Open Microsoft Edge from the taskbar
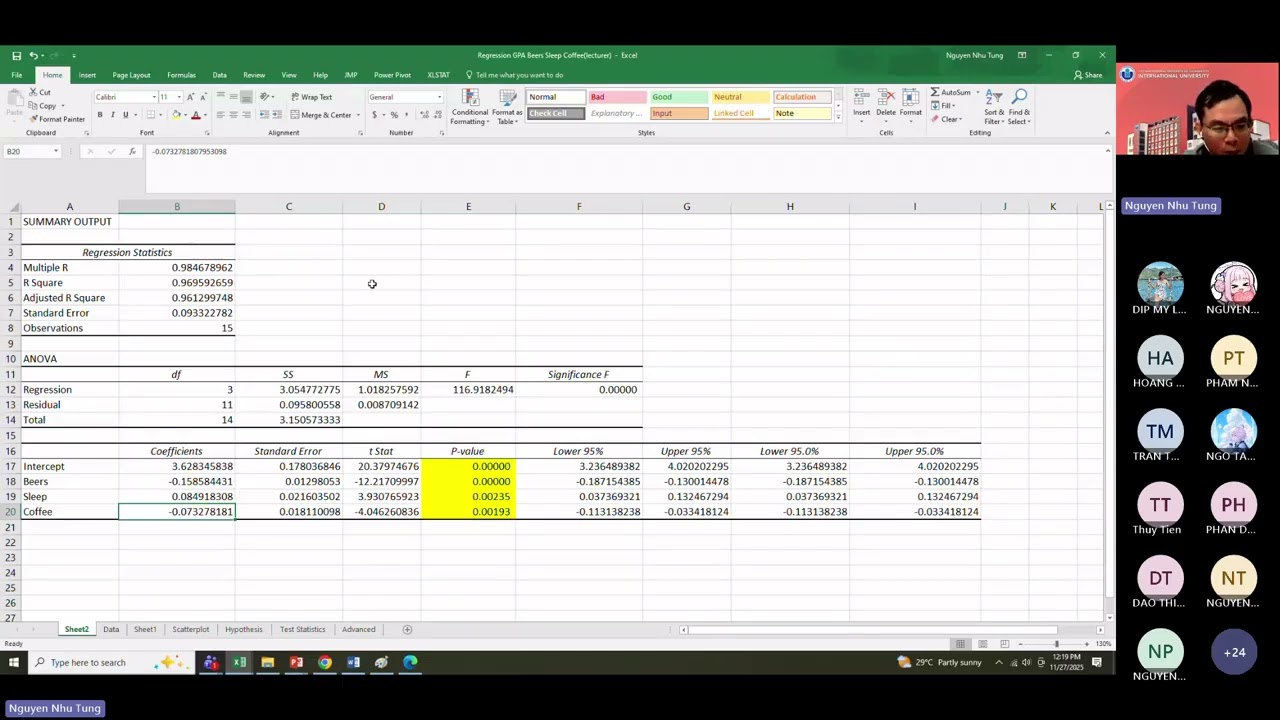This screenshot has height=720, width=1280. (410, 662)
